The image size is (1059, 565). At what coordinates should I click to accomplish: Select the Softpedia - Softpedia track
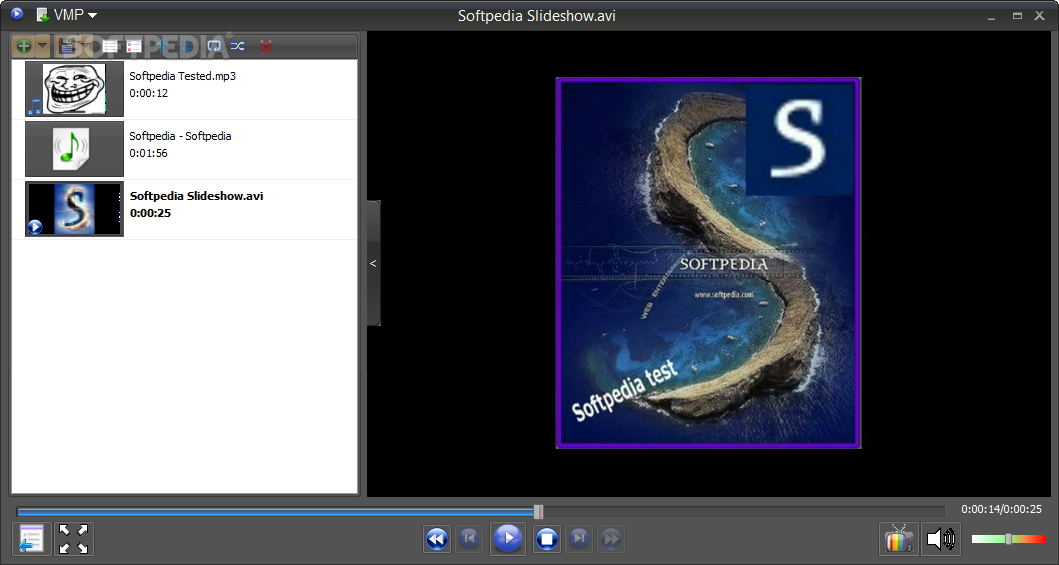[x=184, y=149]
